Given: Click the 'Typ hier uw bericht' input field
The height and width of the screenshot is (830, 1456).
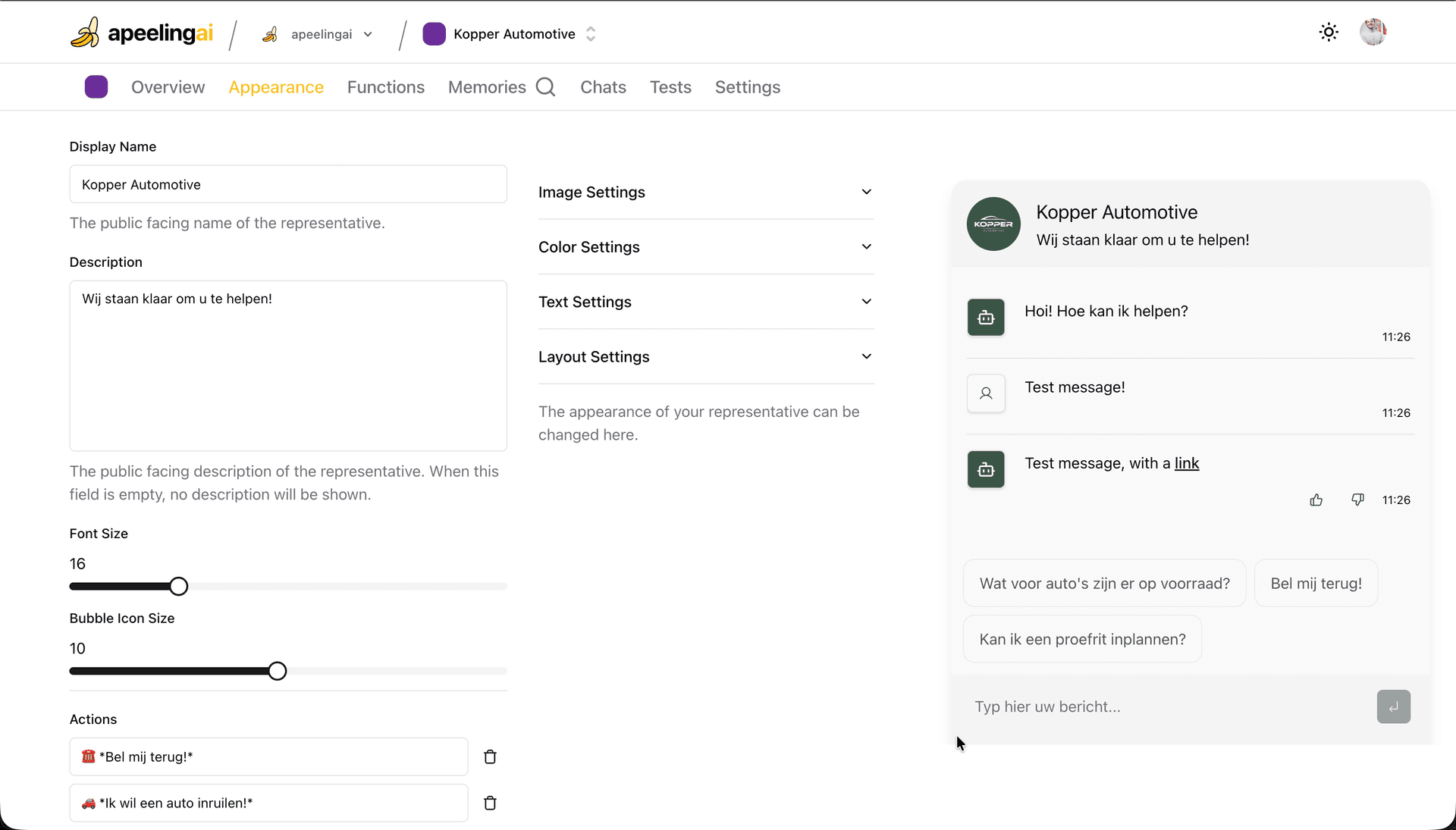Looking at the screenshot, I should point(1100,706).
